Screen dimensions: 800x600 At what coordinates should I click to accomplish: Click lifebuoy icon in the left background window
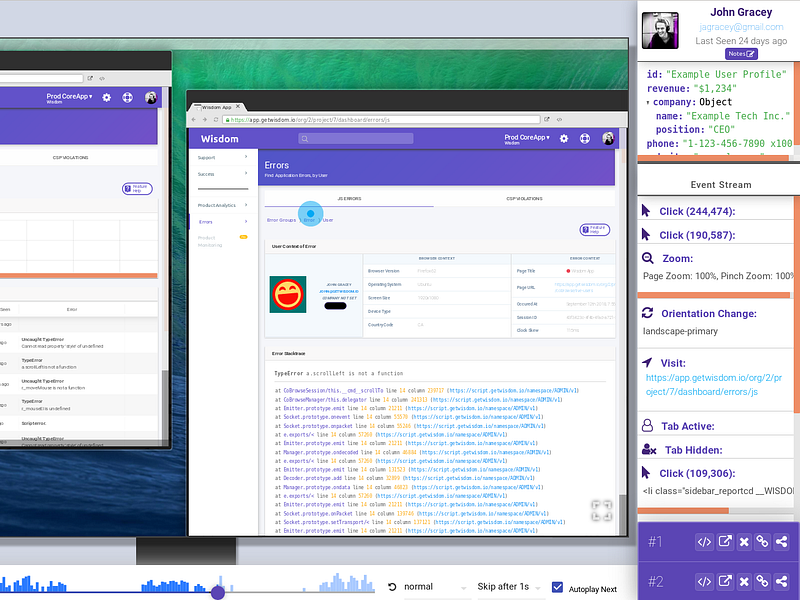pos(127,97)
